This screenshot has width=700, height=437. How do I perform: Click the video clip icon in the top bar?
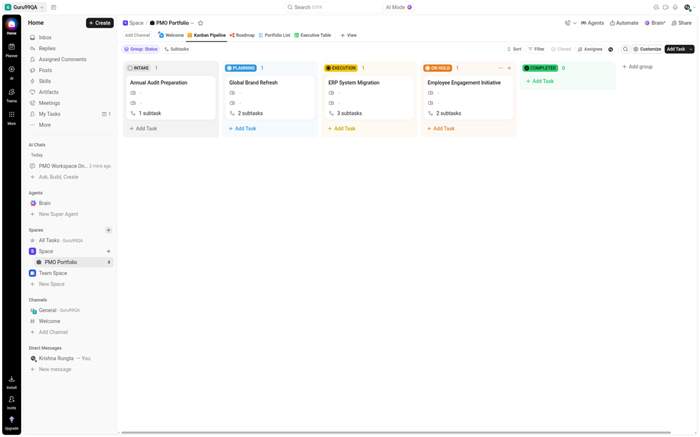(x=666, y=7)
